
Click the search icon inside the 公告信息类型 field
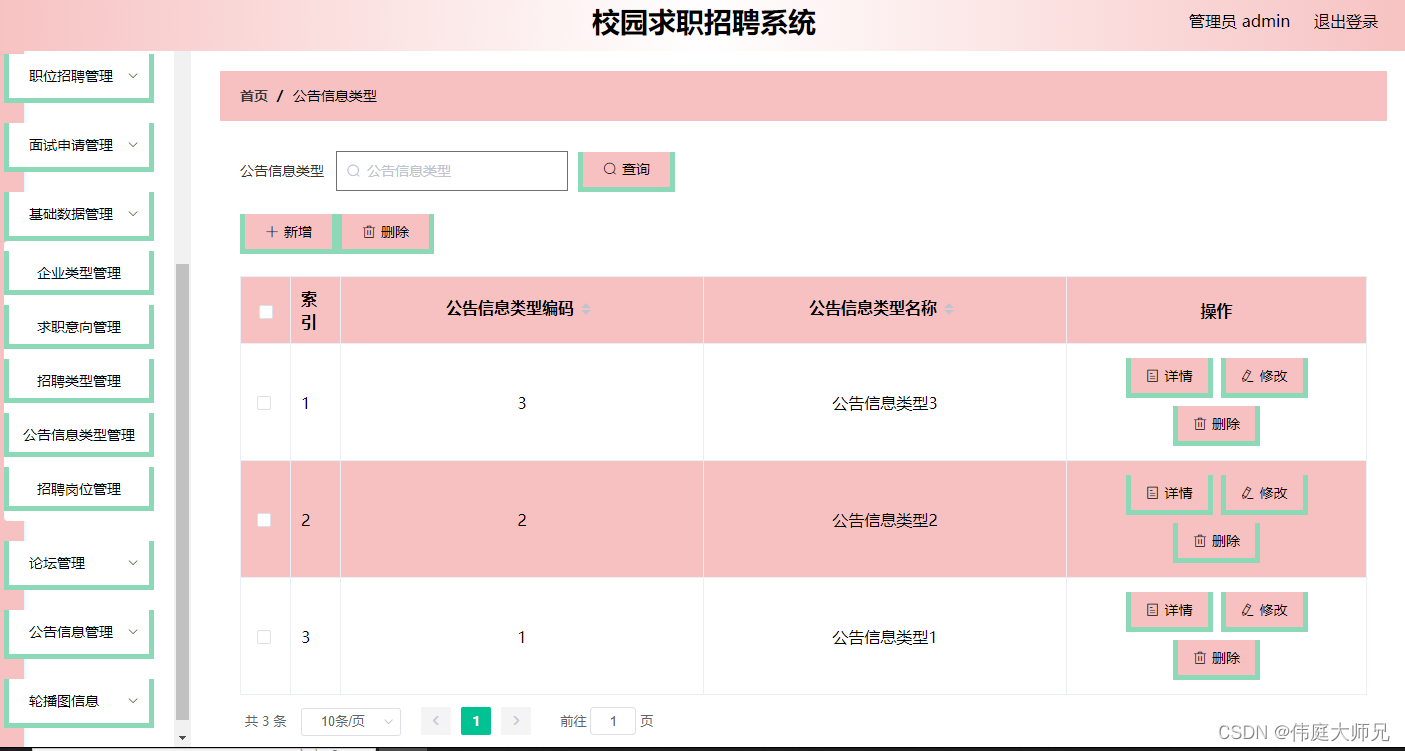353,171
